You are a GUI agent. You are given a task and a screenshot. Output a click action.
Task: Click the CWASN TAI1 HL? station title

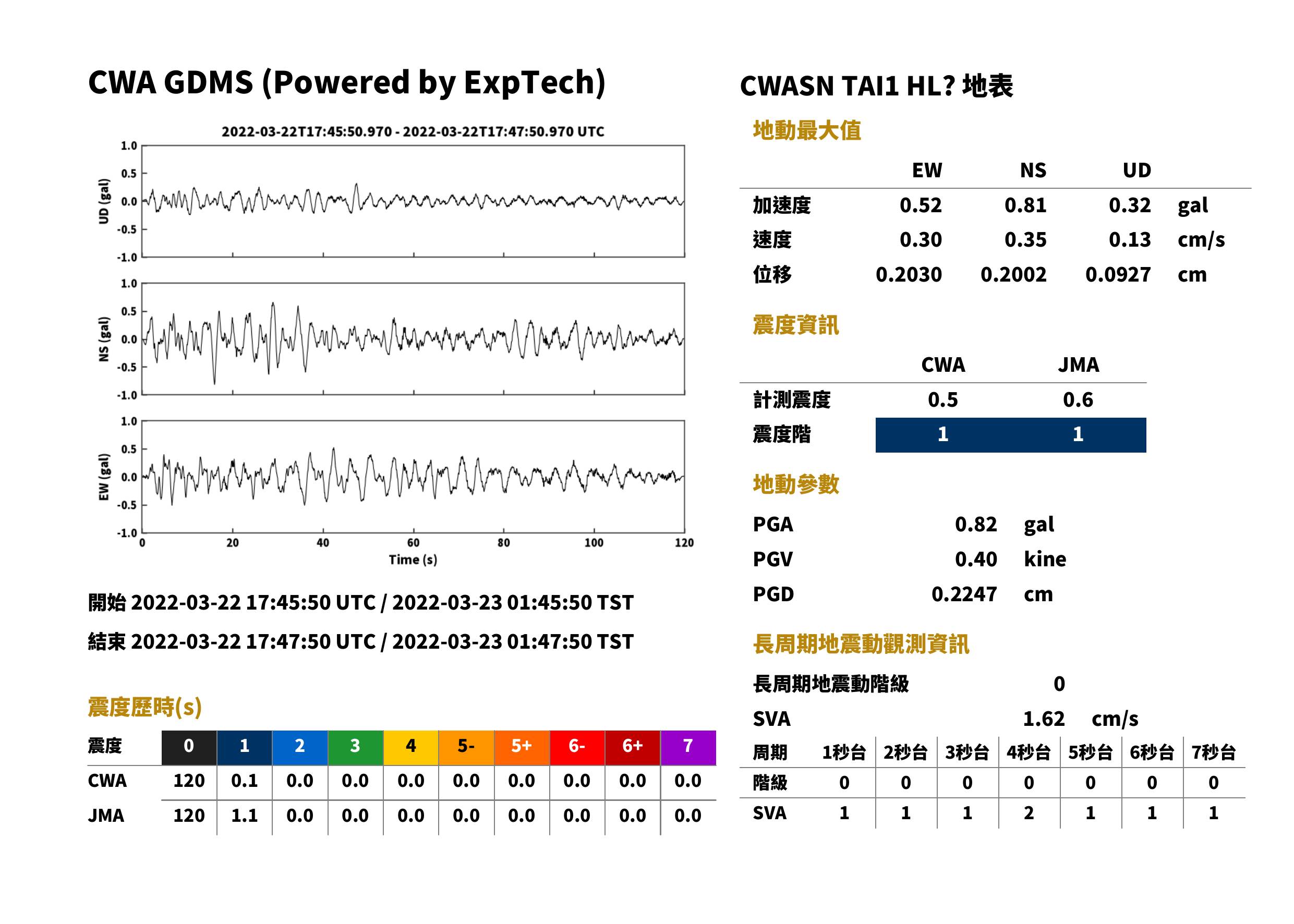point(876,87)
